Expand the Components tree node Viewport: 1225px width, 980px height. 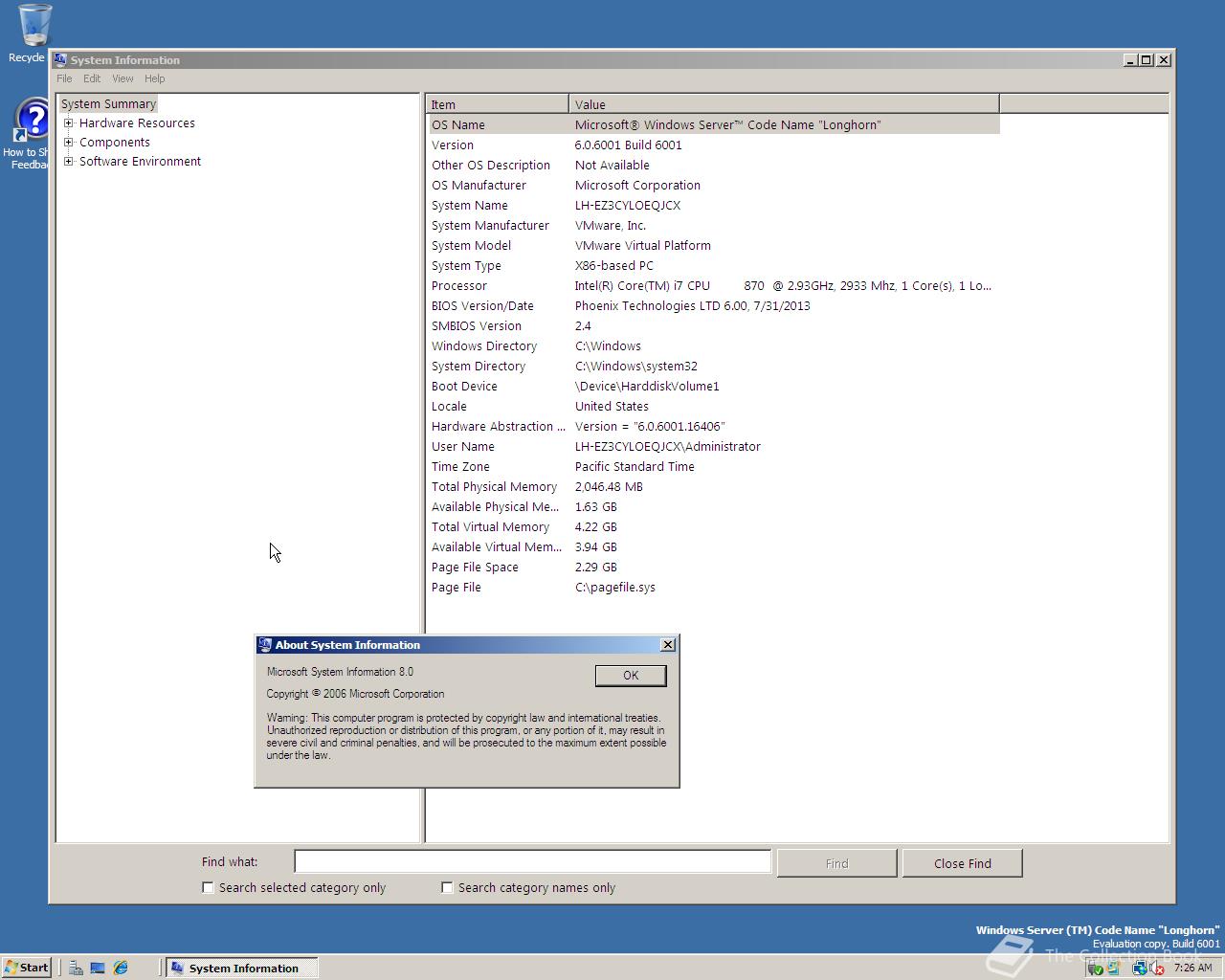tap(69, 142)
